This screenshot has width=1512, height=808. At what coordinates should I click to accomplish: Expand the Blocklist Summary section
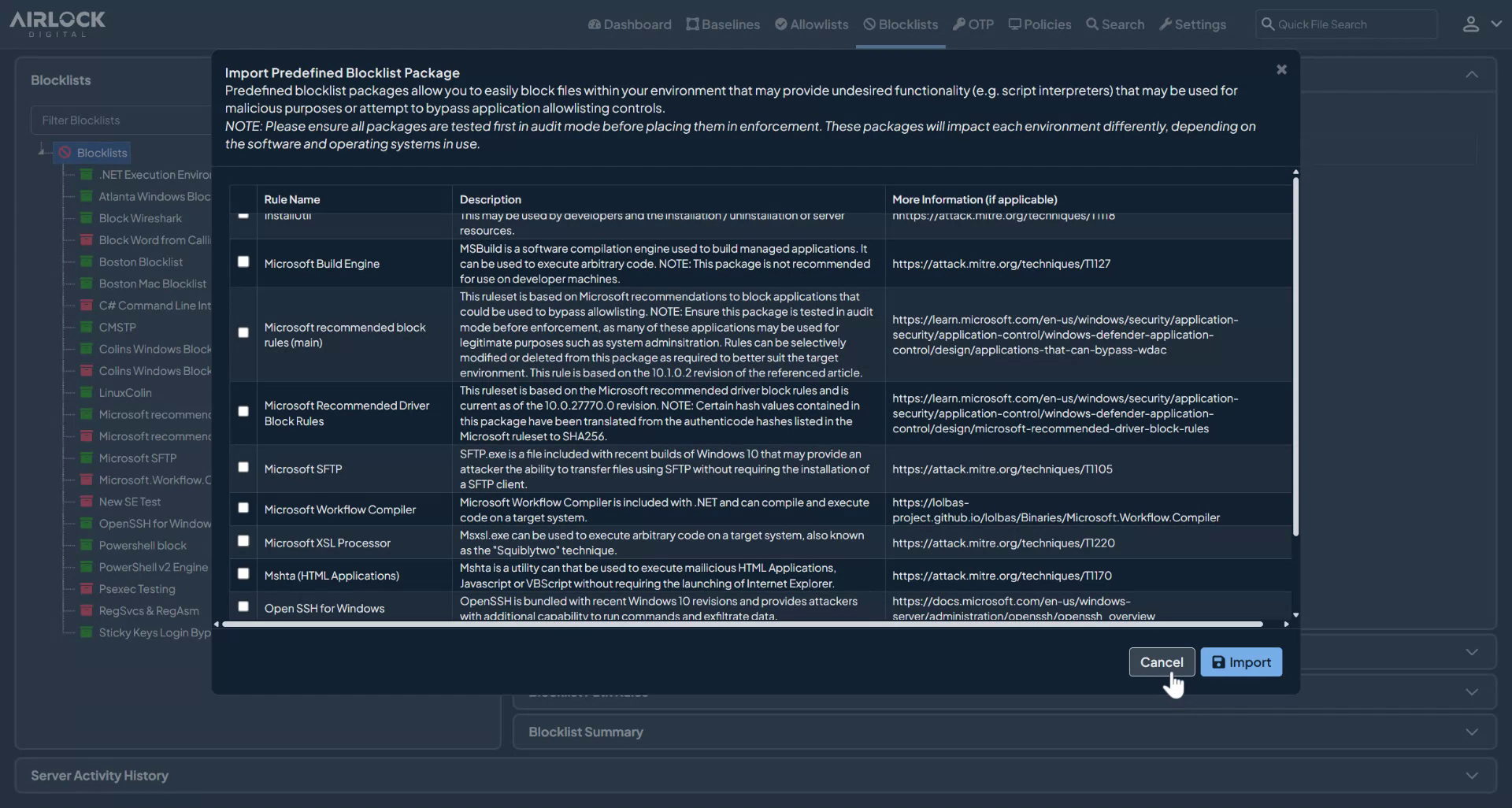click(x=1471, y=732)
